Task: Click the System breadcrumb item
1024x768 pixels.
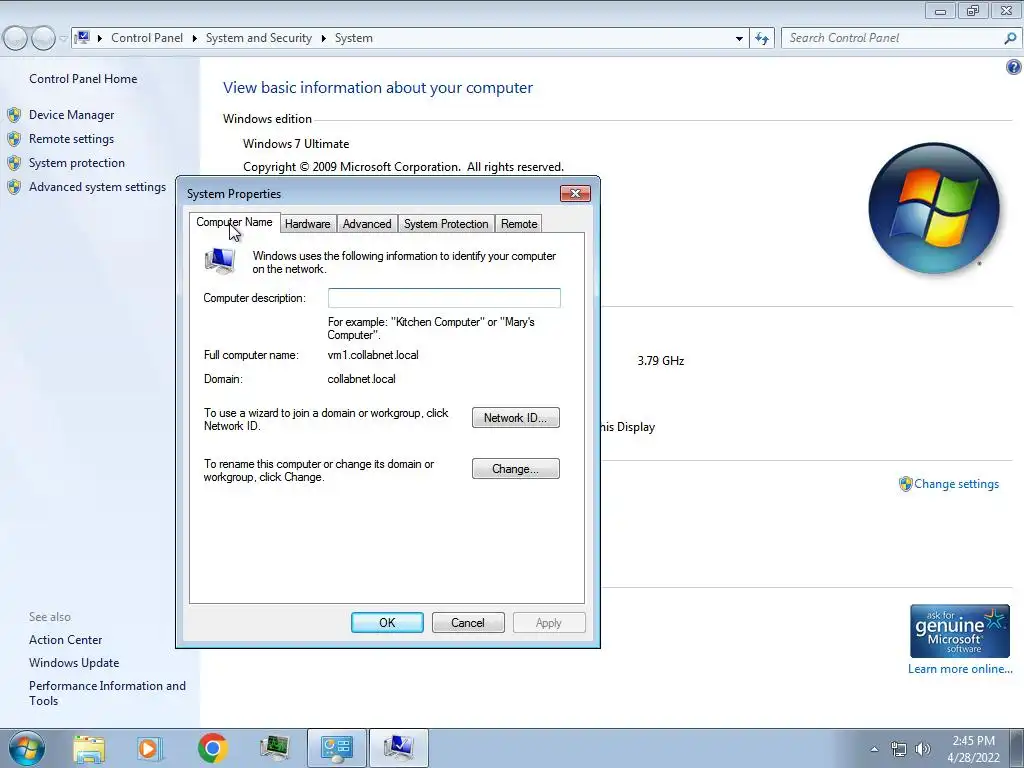Action: pyautogui.click(x=354, y=38)
